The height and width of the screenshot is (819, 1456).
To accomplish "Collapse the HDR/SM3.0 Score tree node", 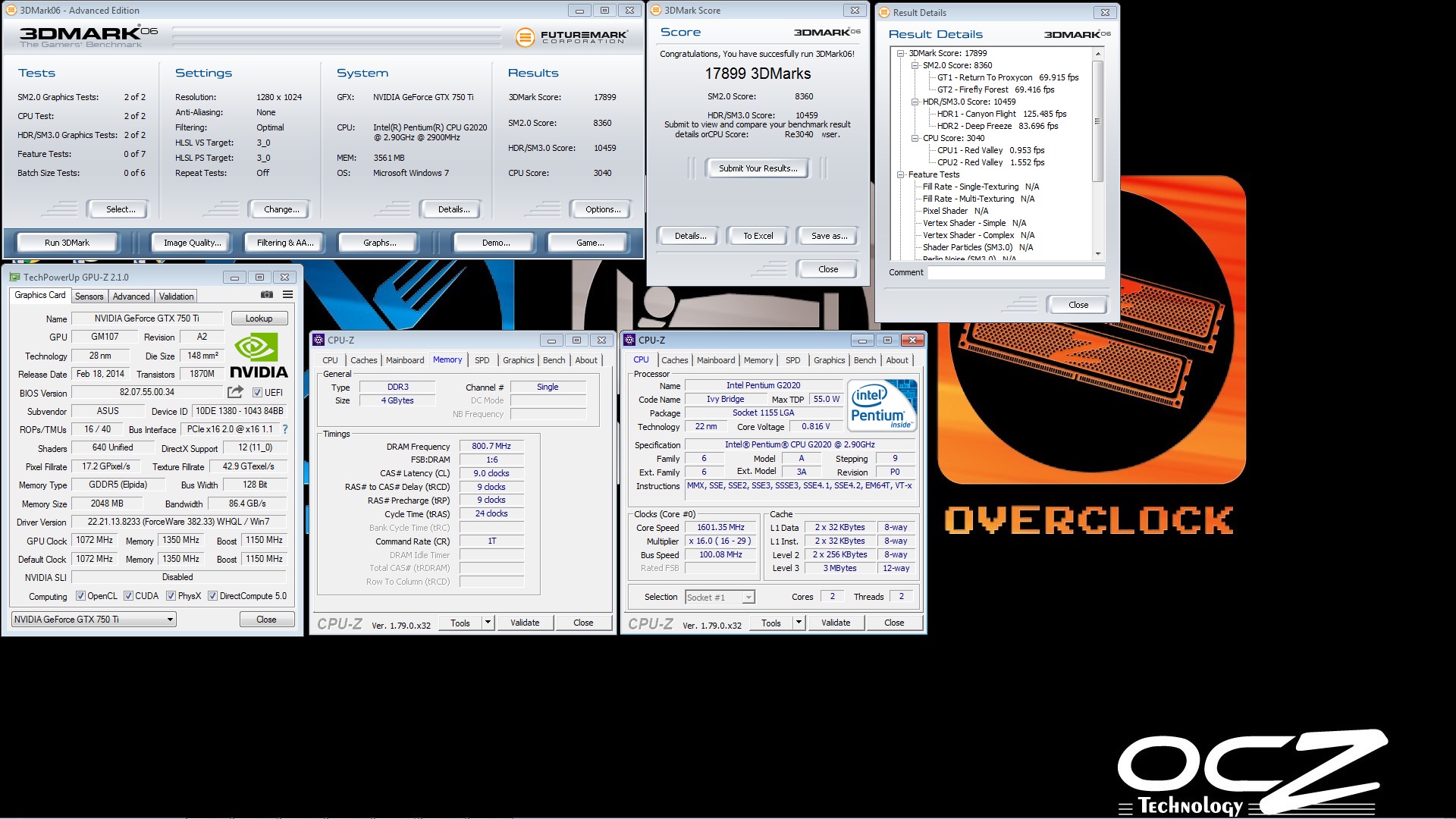I will pos(915,102).
